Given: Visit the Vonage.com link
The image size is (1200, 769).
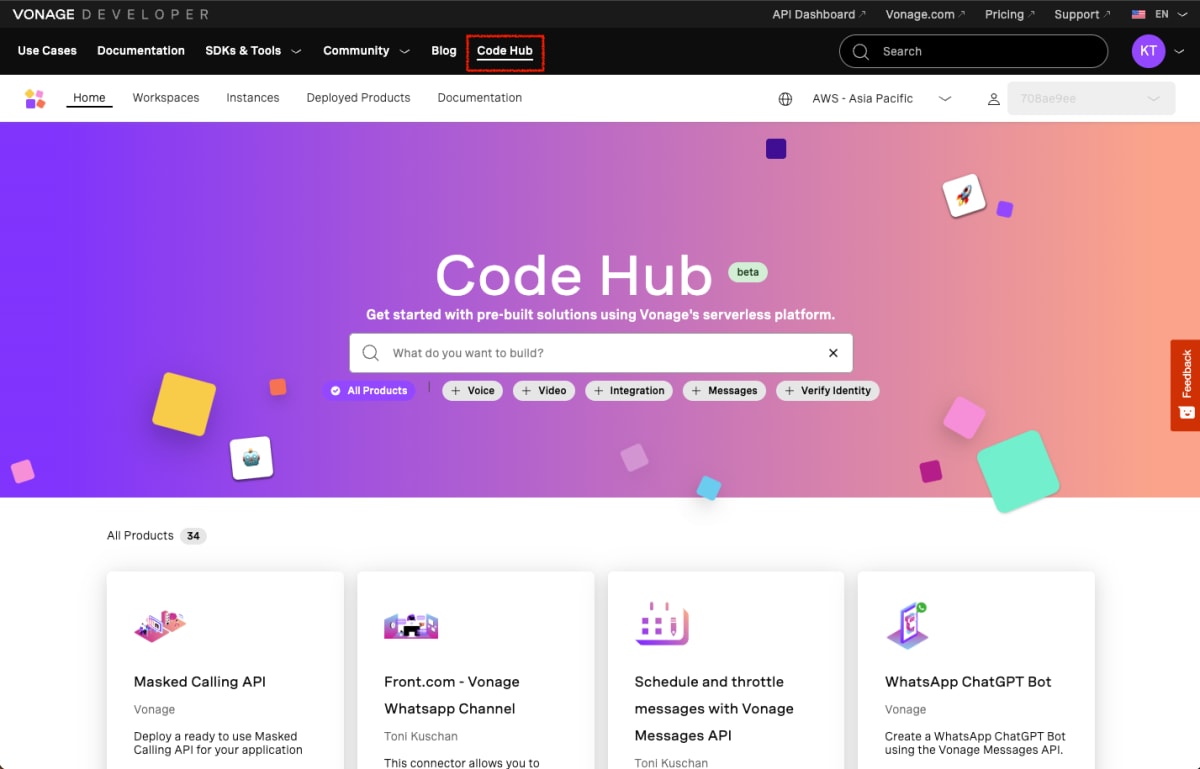Looking at the screenshot, I should tap(926, 15).
